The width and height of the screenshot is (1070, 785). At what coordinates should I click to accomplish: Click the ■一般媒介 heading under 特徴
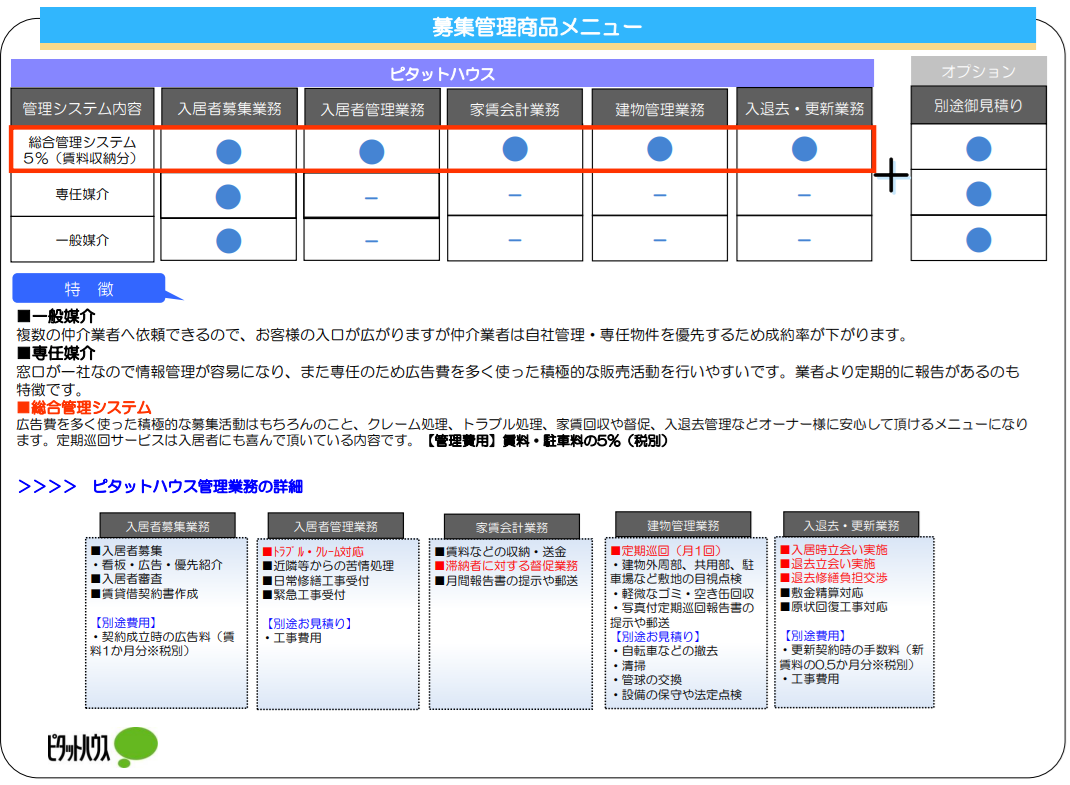(56, 316)
